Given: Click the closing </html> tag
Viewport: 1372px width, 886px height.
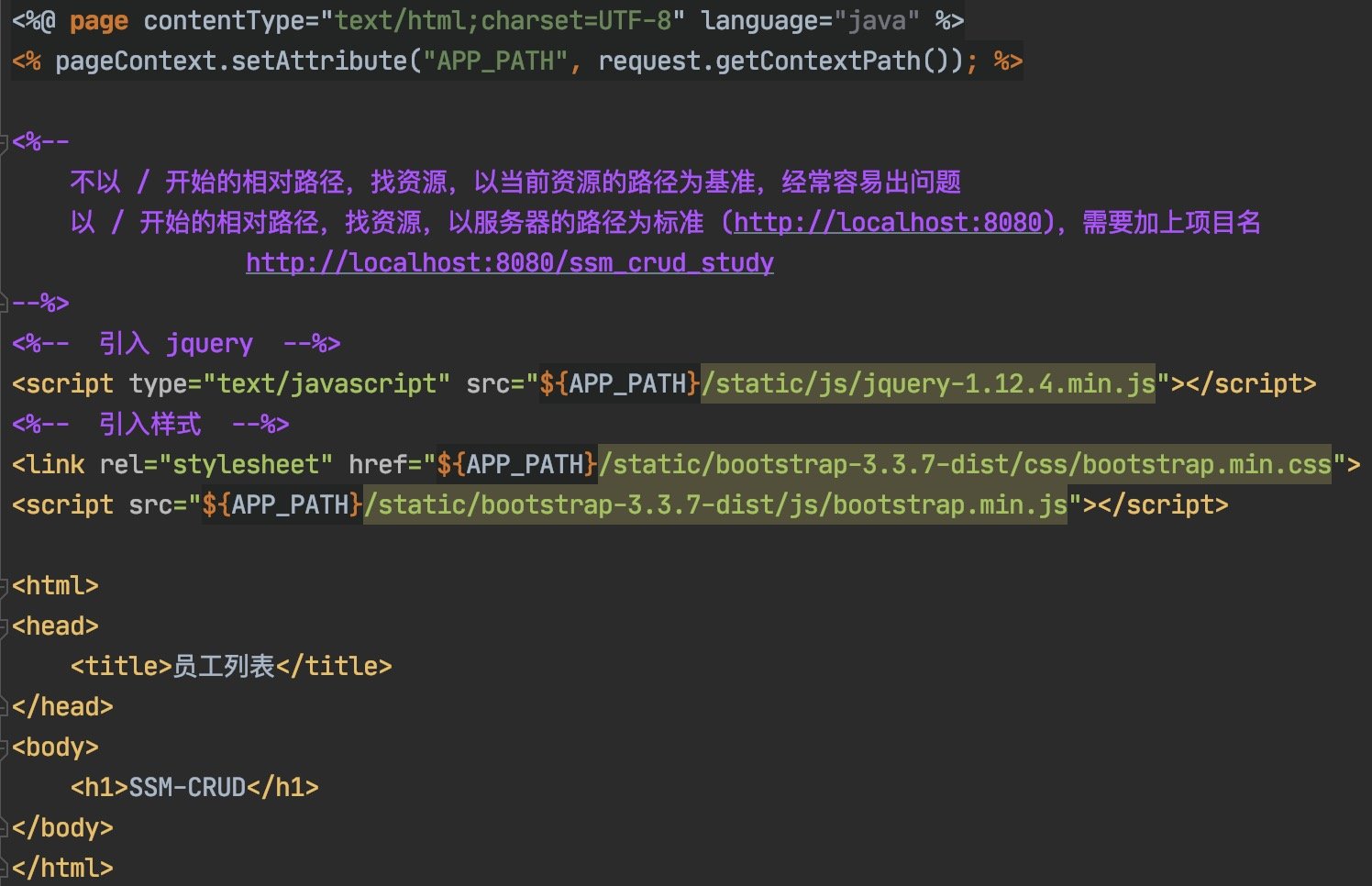Looking at the screenshot, I should pos(62,869).
